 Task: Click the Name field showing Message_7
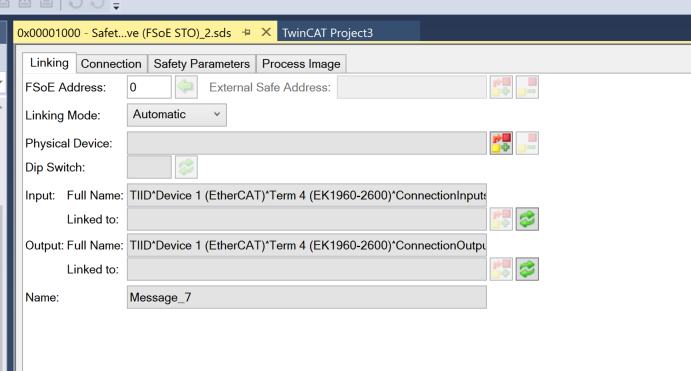307,297
